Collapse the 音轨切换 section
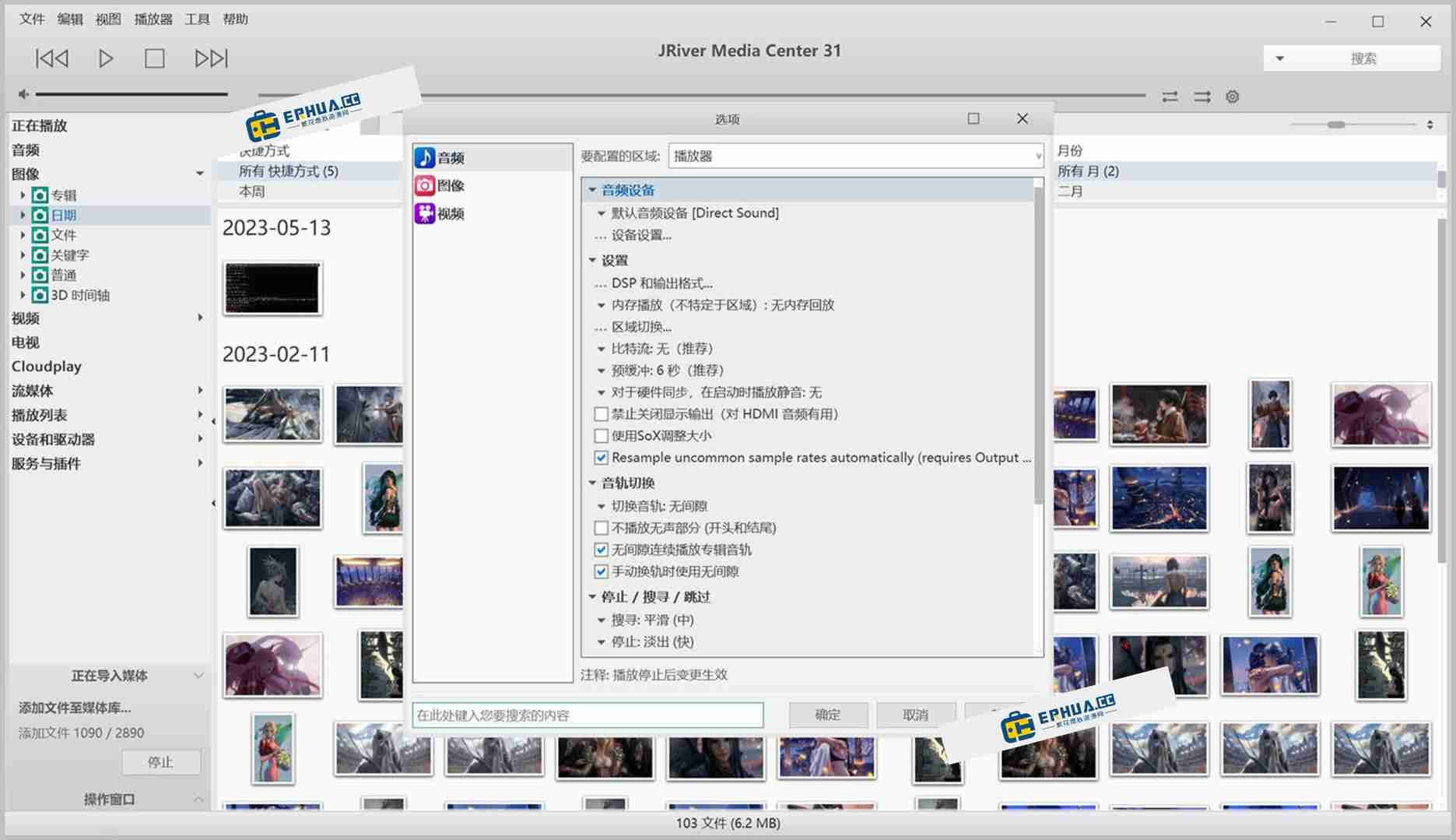The height and width of the screenshot is (840, 1456). [592, 483]
